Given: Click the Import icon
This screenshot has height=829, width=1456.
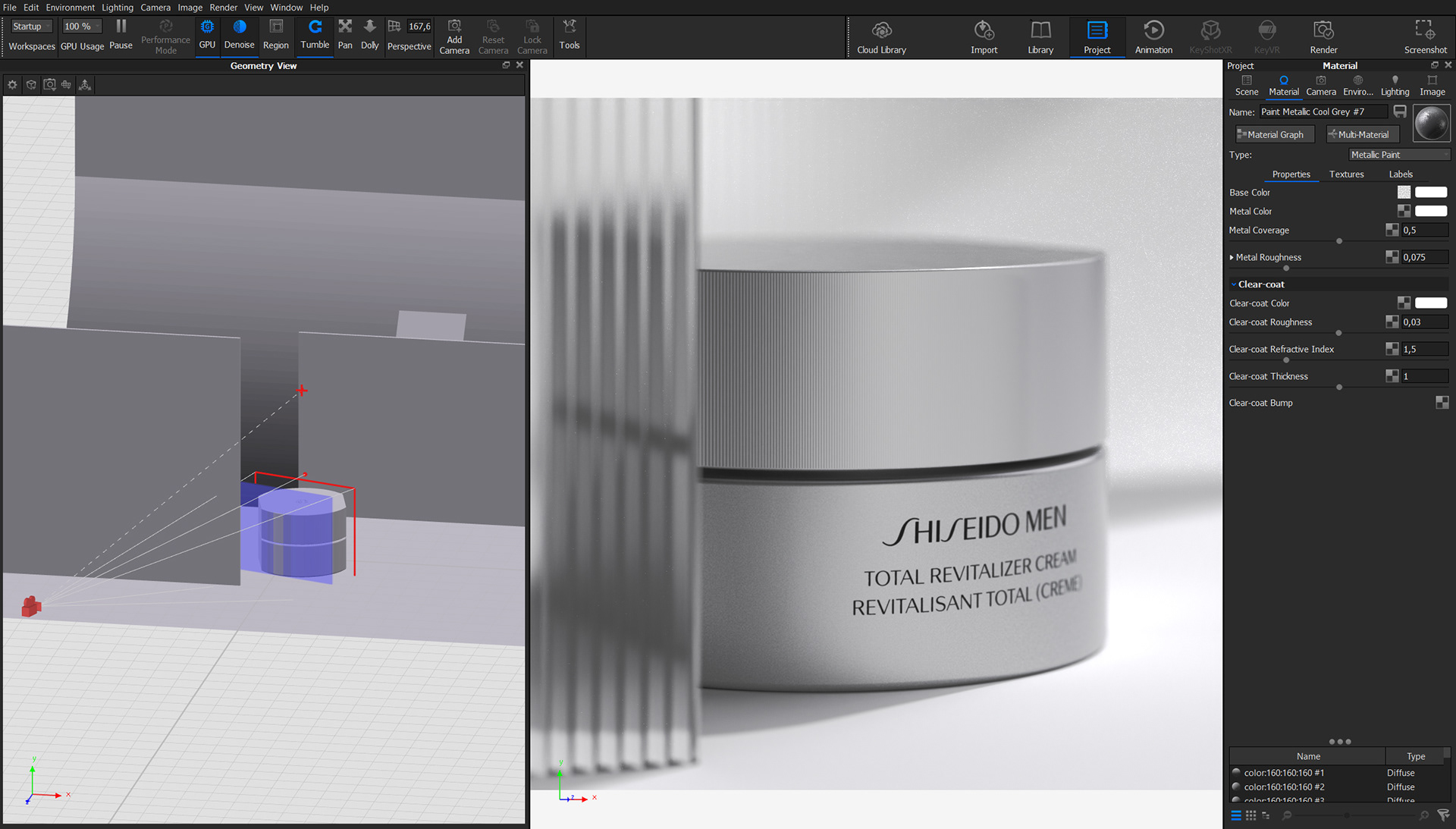Looking at the screenshot, I should click(x=984, y=37).
